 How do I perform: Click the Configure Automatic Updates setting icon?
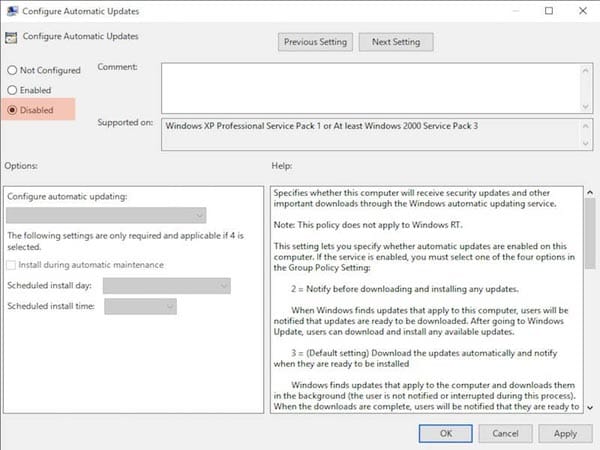11,38
